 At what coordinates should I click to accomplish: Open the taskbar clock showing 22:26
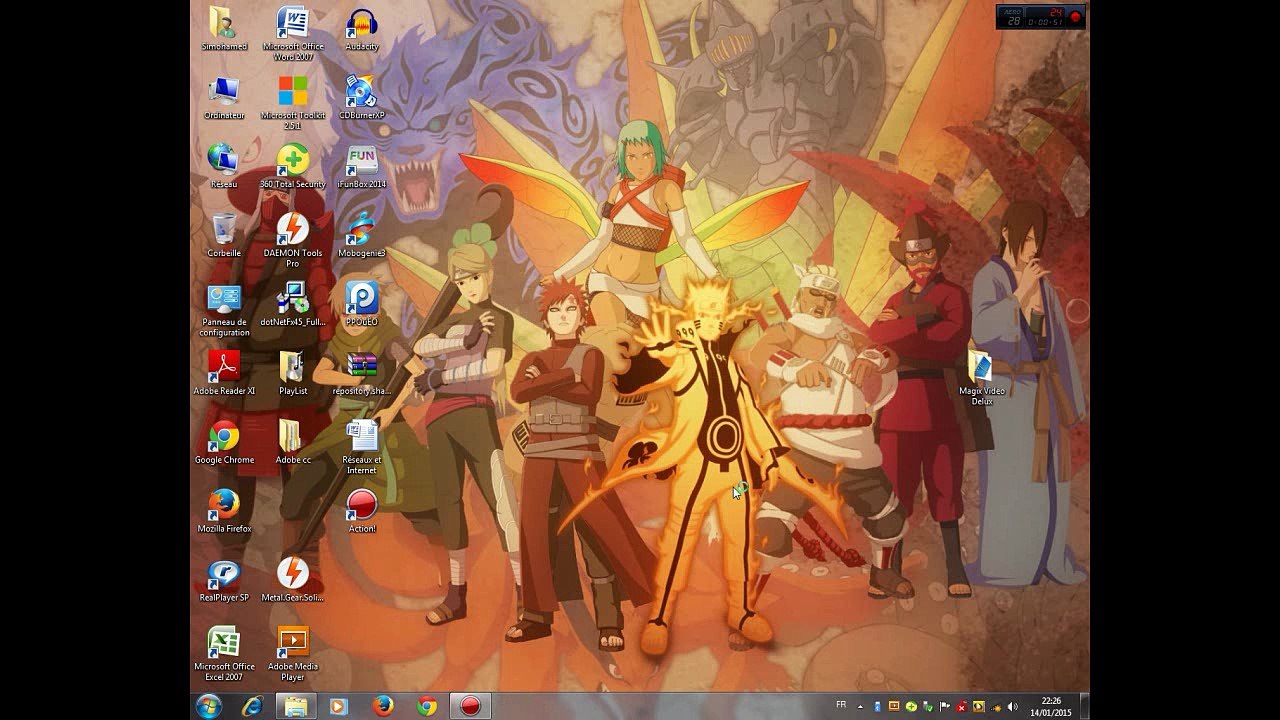pyautogui.click(x=1050, y=706)
